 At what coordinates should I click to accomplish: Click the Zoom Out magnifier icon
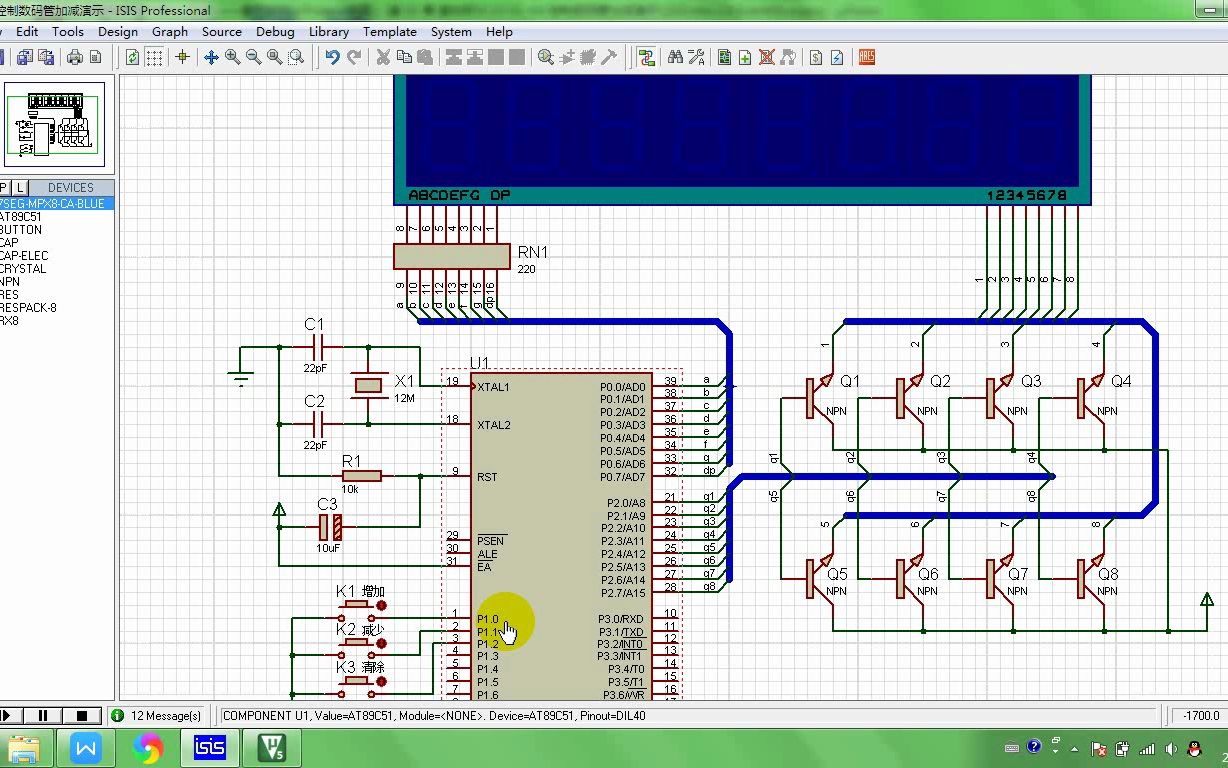coord(254,57)
